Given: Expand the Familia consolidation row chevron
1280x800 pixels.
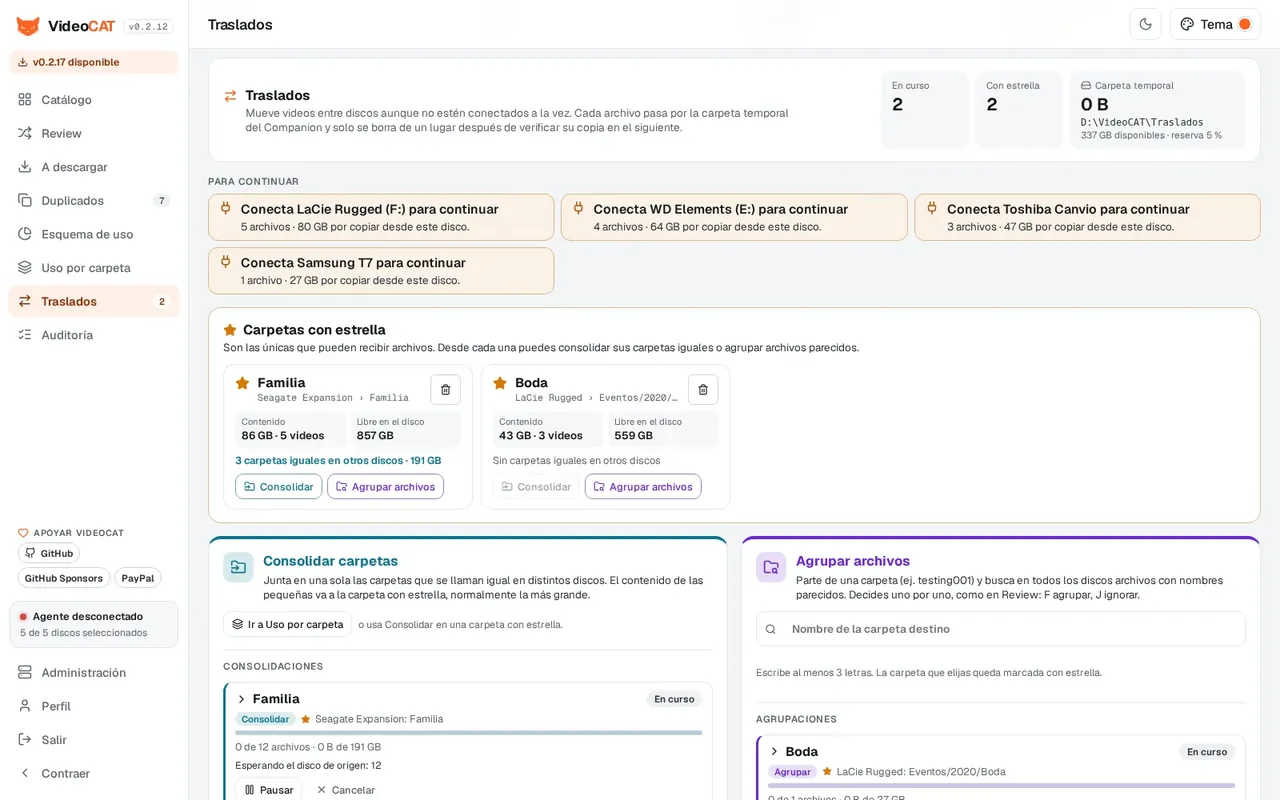Looking at the screenshot, I should coord(241,699).
